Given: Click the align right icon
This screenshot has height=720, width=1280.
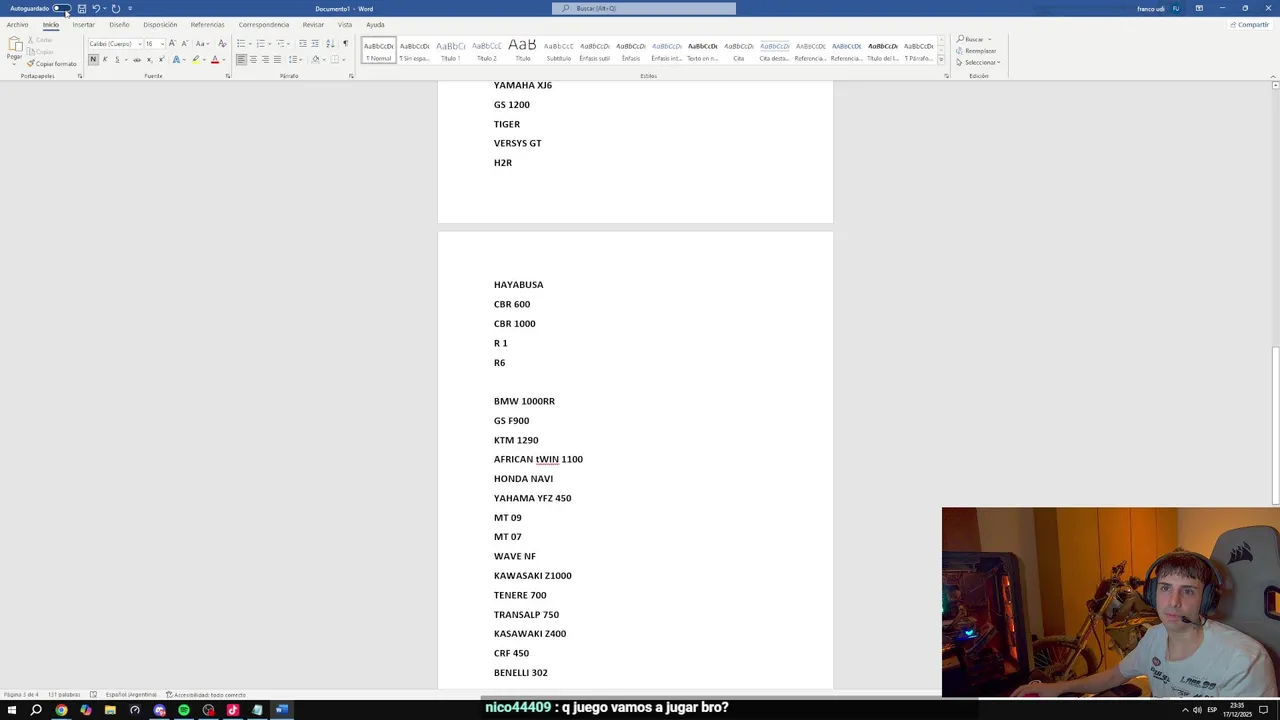Looking at the screenshot, I should (x=265, y=60).
